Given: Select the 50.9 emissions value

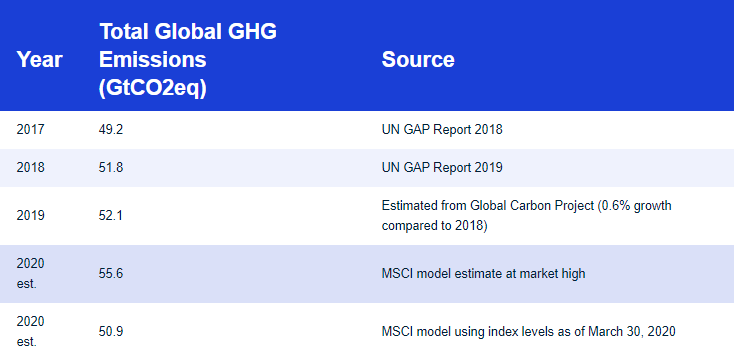Looking at the screenshot, I should point(111,332).
